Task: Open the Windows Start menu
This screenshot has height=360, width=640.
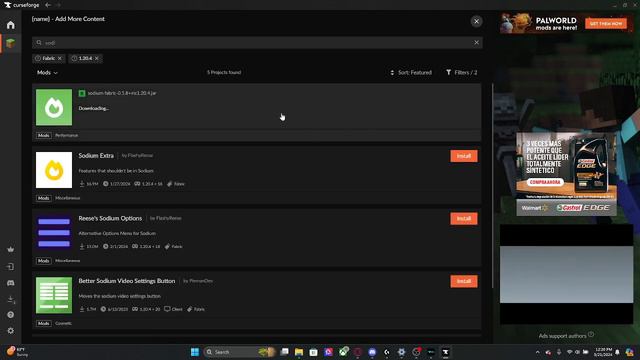Action: (x=195, y=352)
